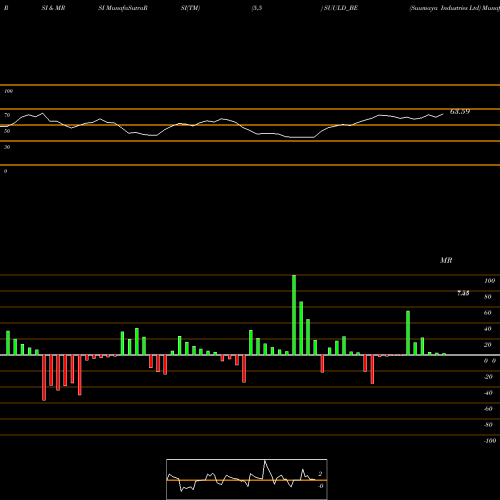Image resolution: width=500 pixels, height=500 pixels.
Task: Click the MR axis label 60
Action: (488, 313)
